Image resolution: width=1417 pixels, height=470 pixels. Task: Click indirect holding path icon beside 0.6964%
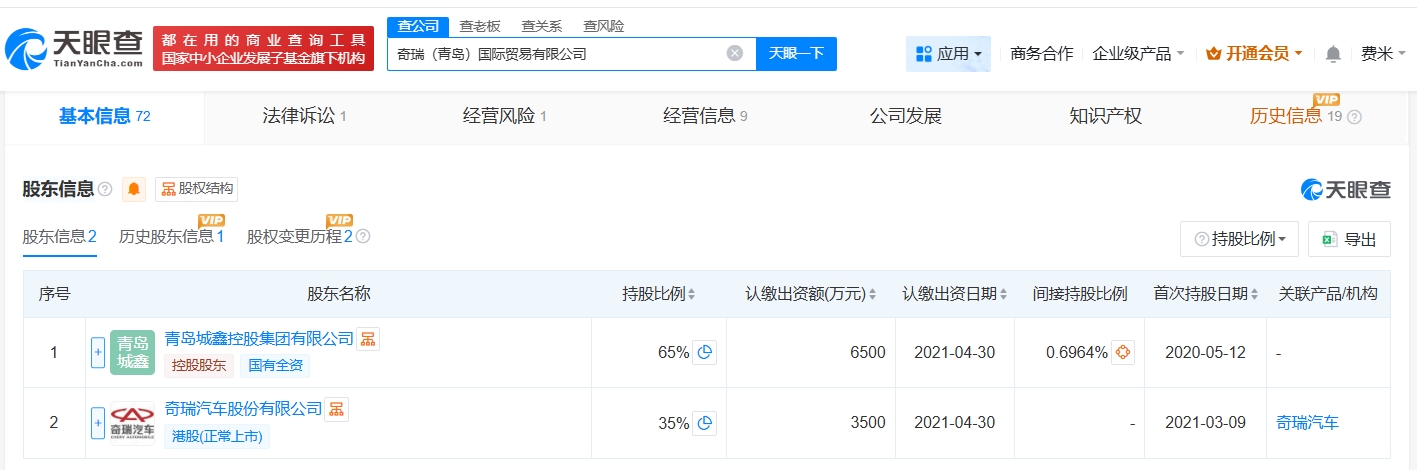point(1123,352)
